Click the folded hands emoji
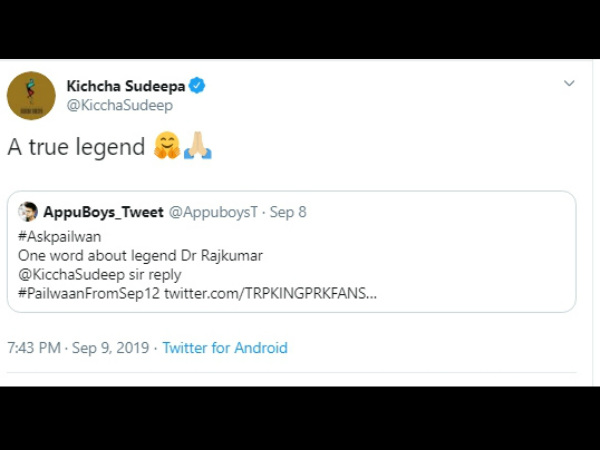Image resolution: width=600 pixels, height=450 pixels. (197, 148)
